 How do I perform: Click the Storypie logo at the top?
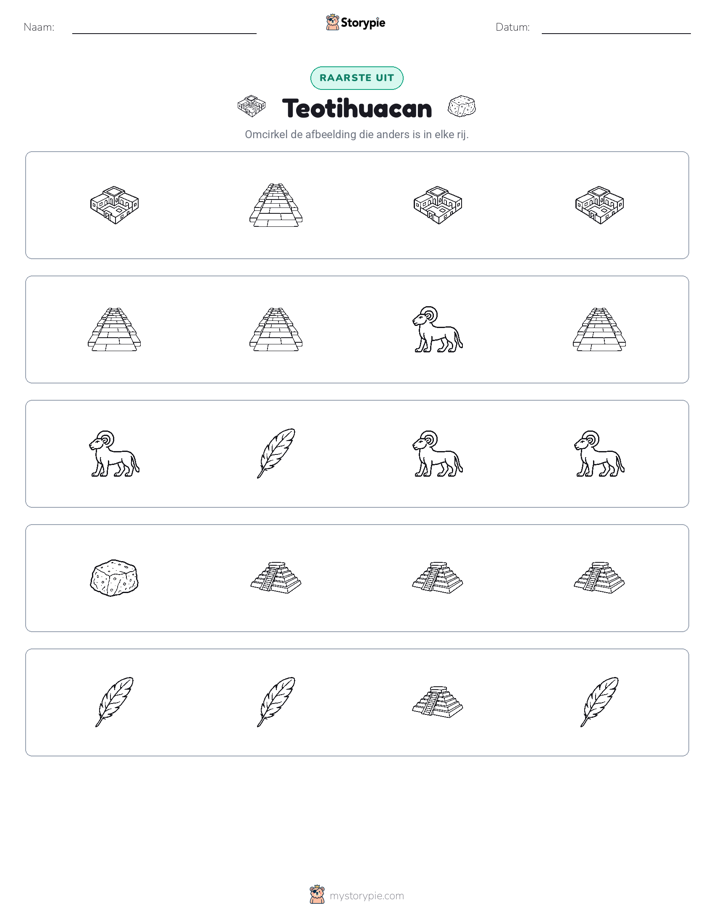coord(355,22)
